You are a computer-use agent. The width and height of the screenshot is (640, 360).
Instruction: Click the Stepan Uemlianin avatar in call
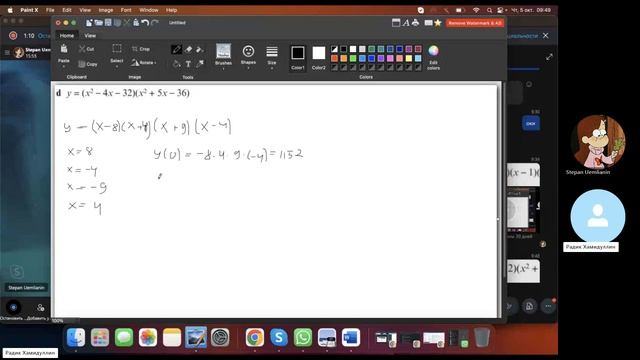pyautogui.click(x=598, y=141)
